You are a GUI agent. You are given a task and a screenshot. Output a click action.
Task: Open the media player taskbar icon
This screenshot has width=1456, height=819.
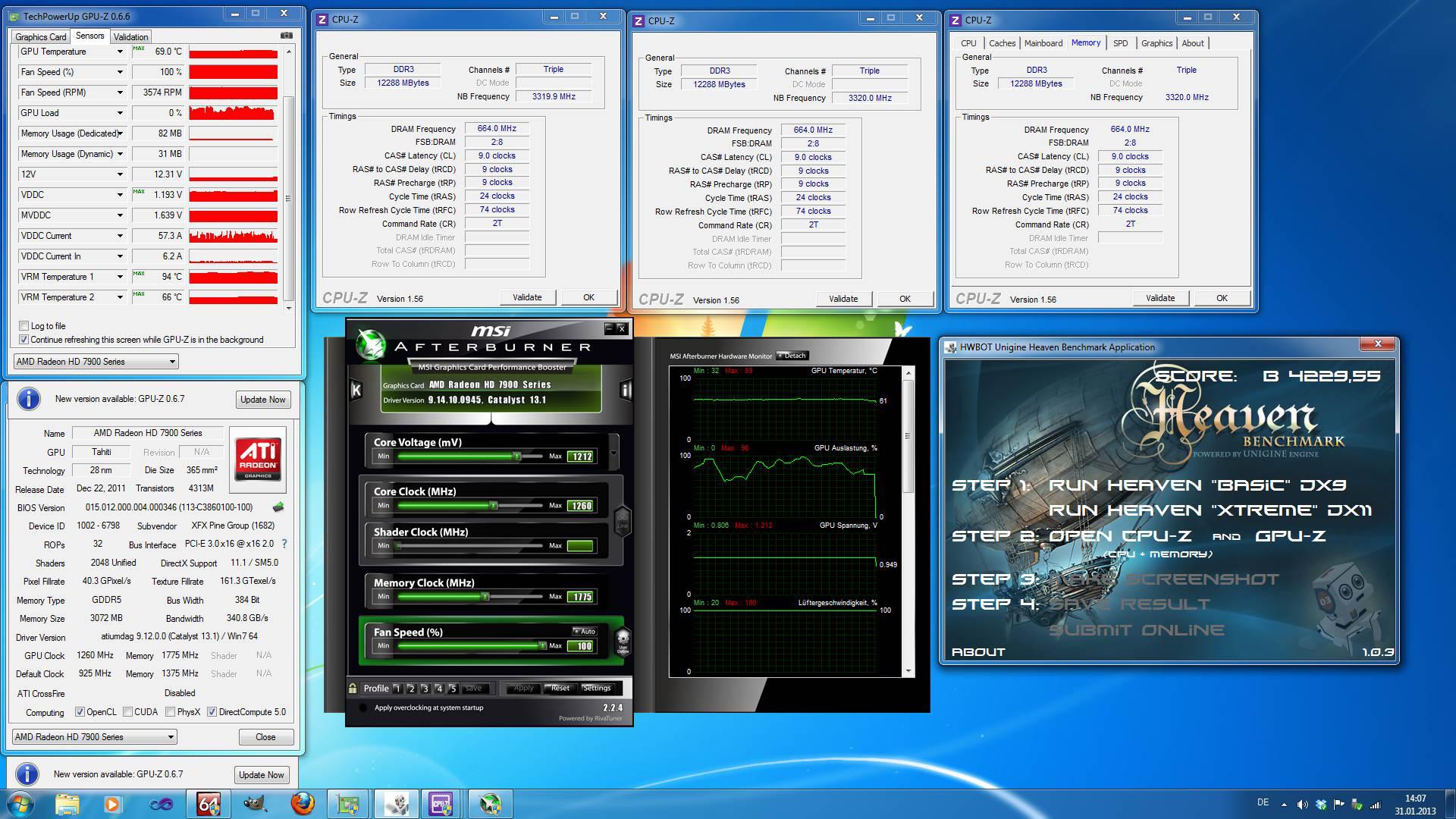point(112,804)
